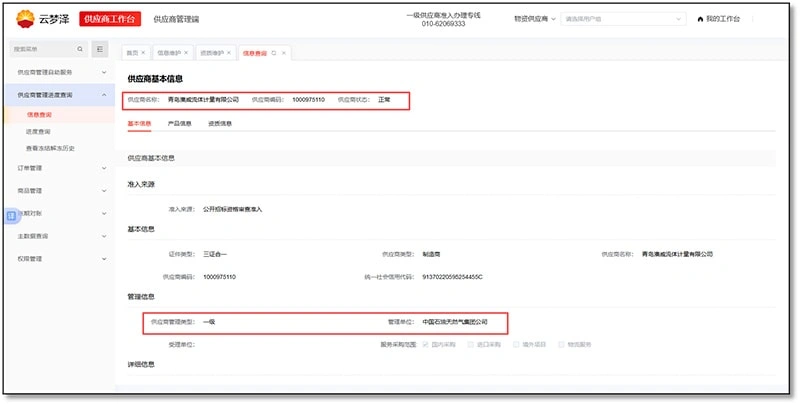
Task: Click the 详细信息 section heading
Action: point(141,364)
